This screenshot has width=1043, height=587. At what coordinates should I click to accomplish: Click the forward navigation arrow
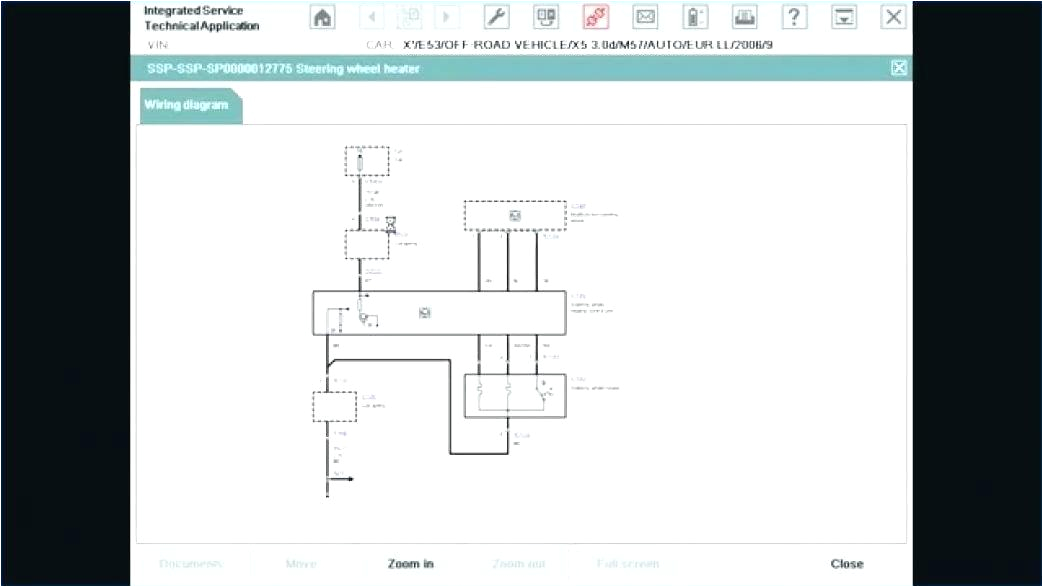[445, 17]
